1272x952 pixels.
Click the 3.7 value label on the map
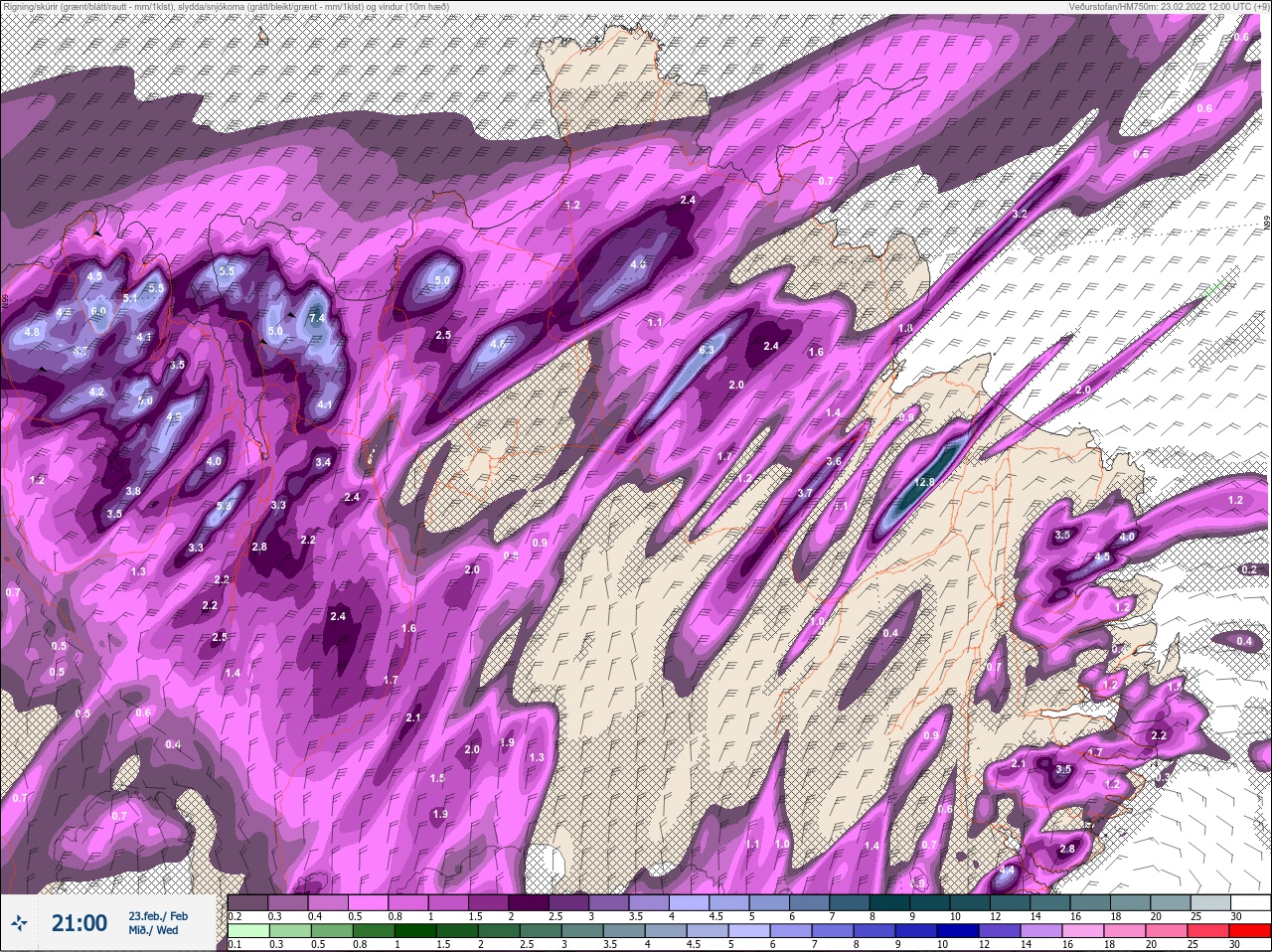(x=805, y=493)
